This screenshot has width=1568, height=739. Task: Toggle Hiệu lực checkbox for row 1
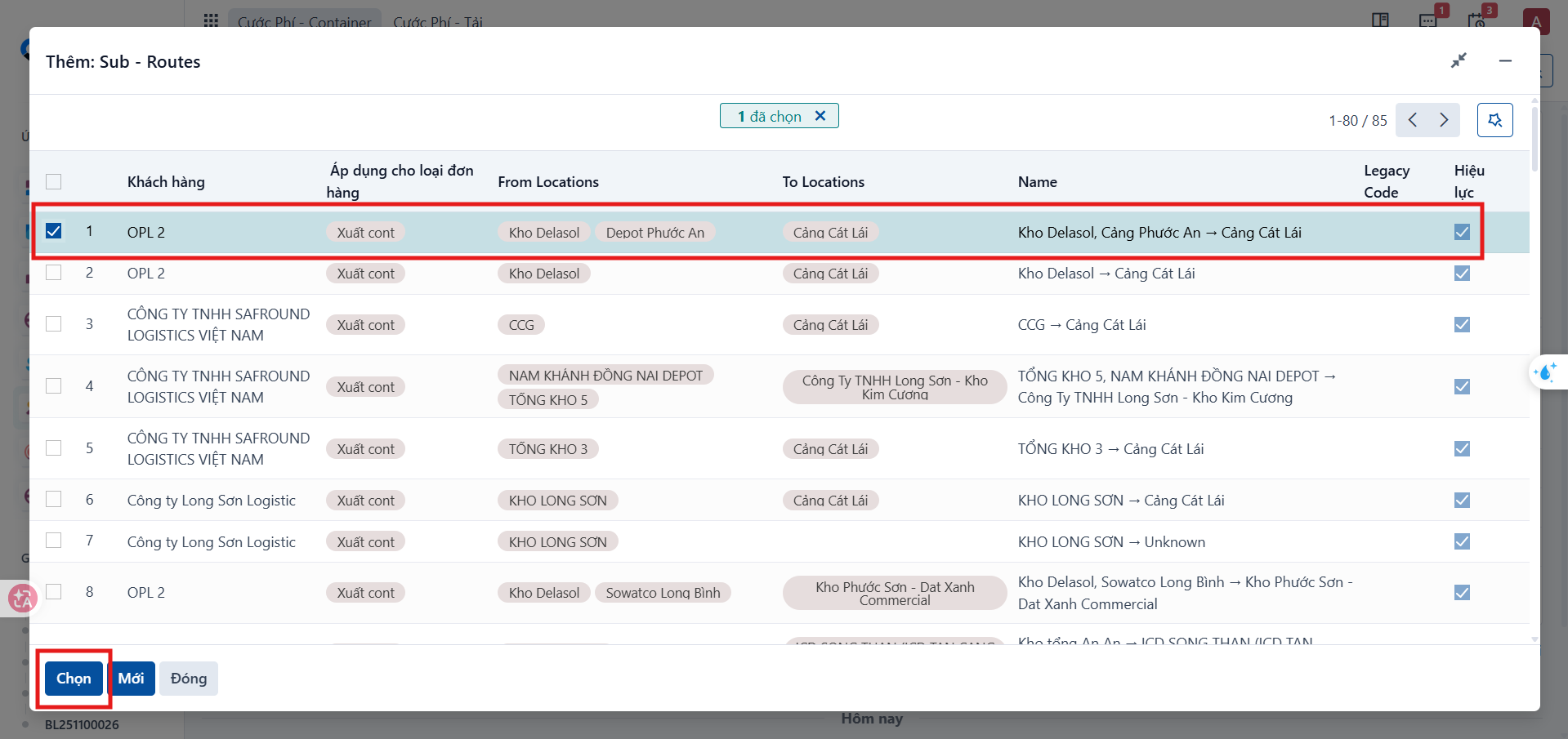(x=1462, y=232)
